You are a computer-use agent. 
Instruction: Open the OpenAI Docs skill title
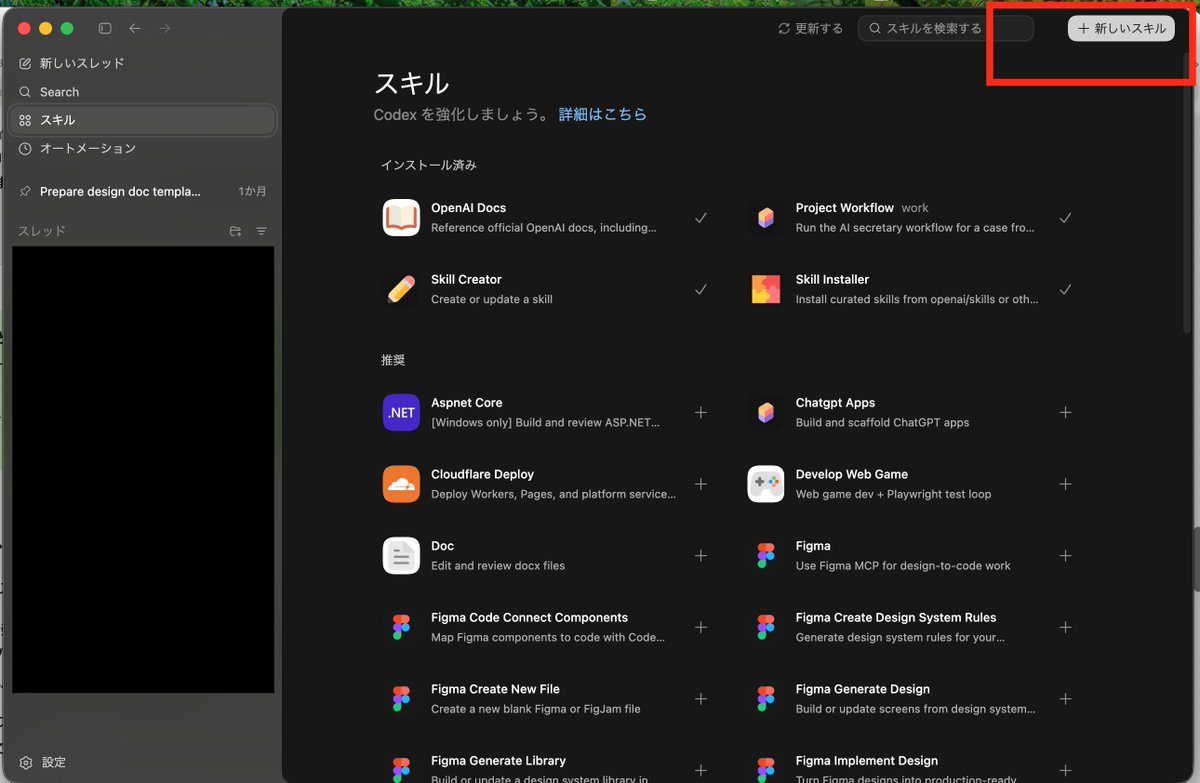click(468, 208)
